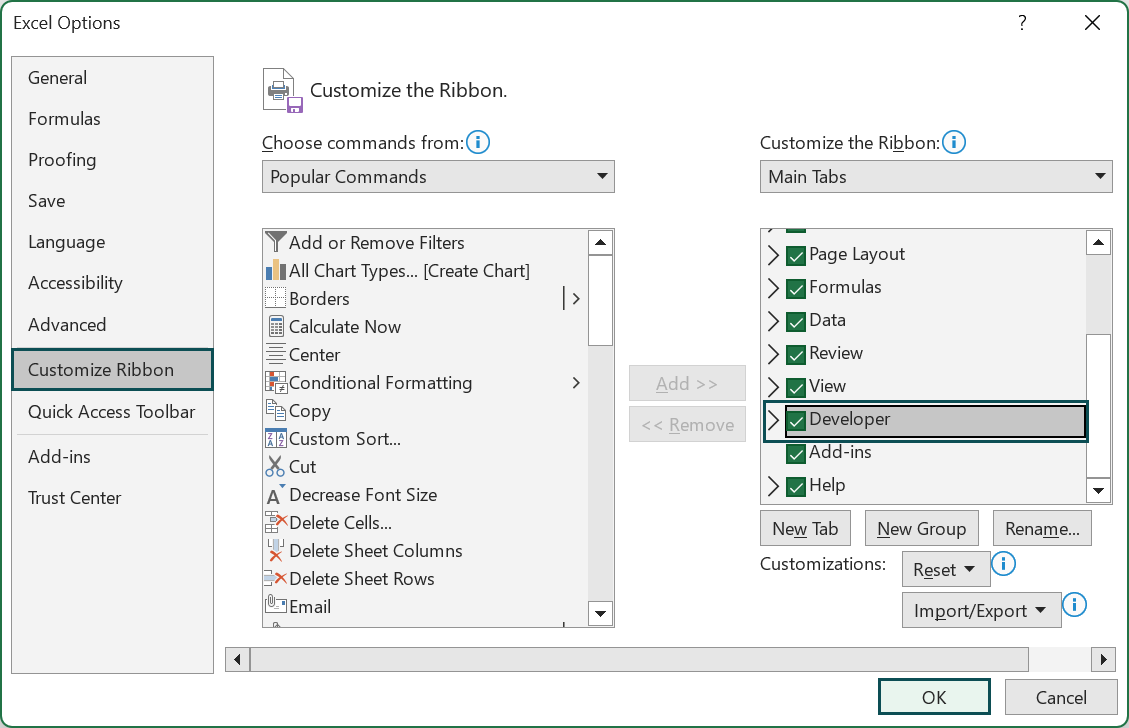Click ribbon tabs list scroll up arrow
This screenshot has height=728, width=1129.
[1098, 243]
